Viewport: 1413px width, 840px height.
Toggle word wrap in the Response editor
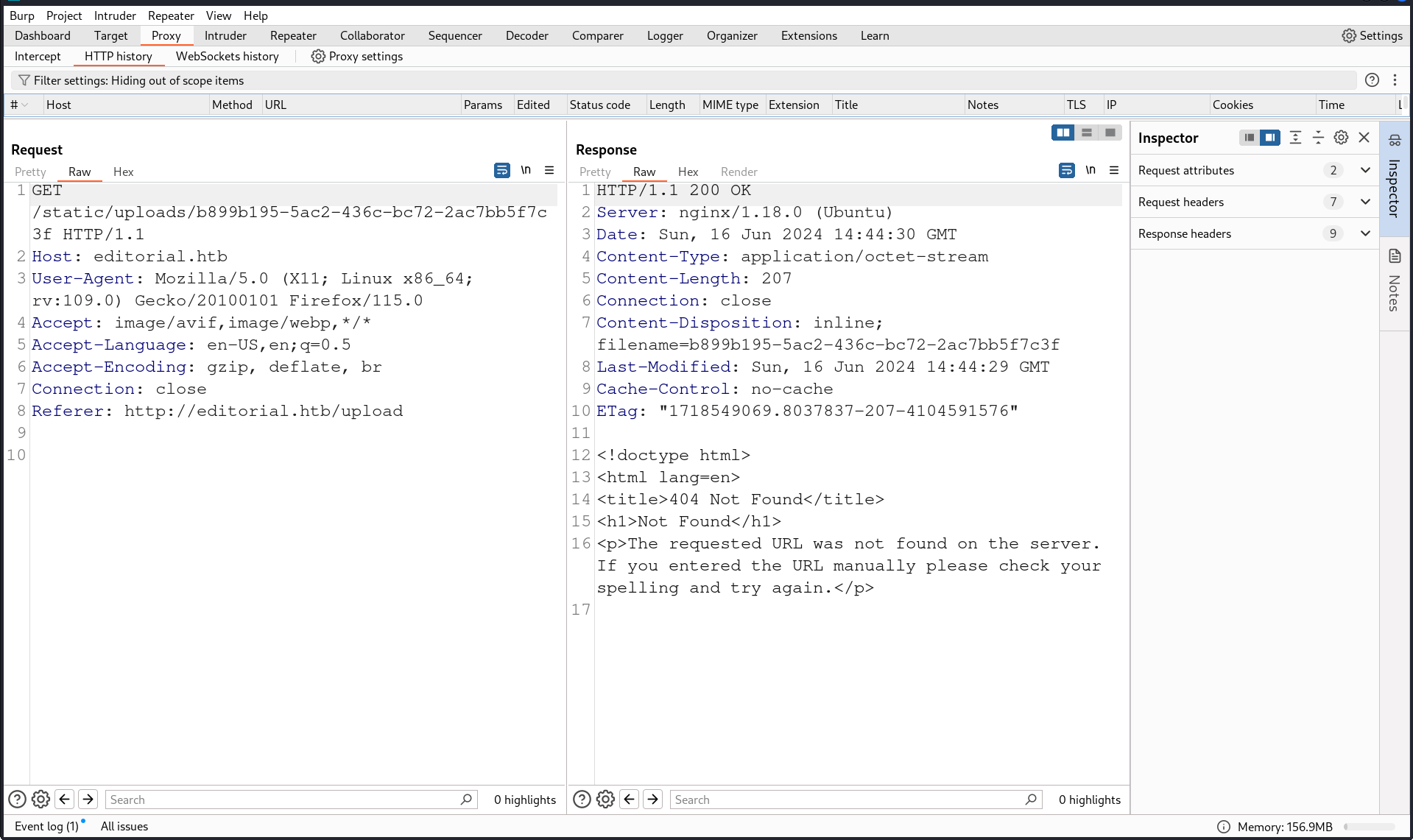pyautogui.click(x=1067, y=170)
